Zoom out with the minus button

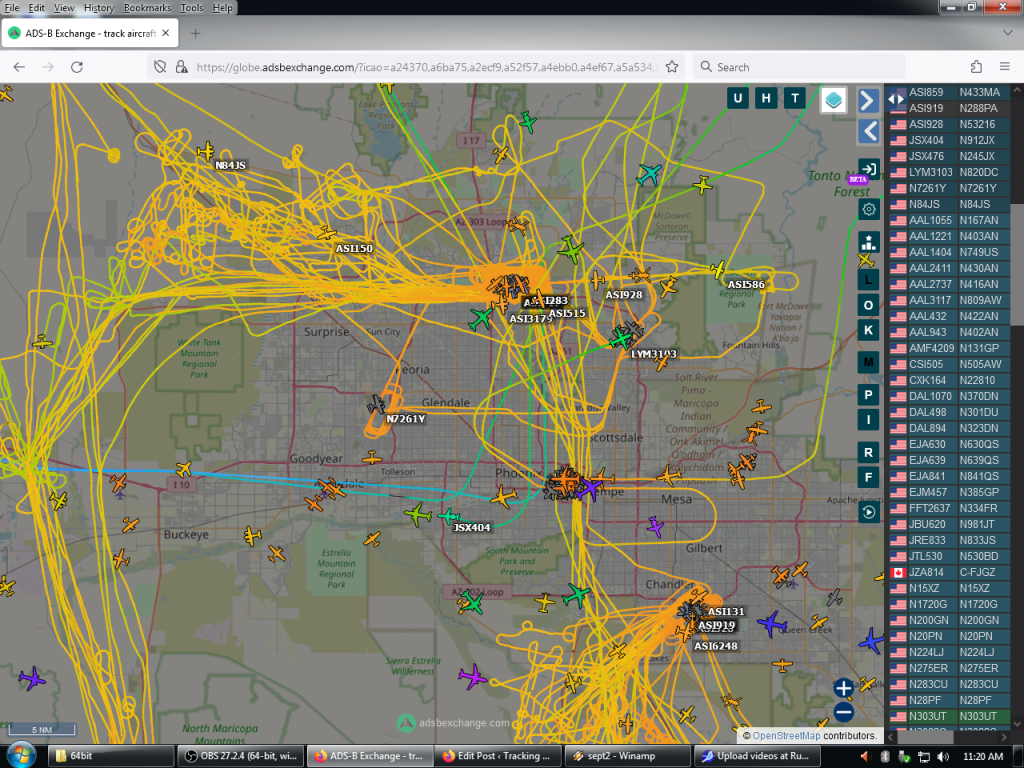844,712
